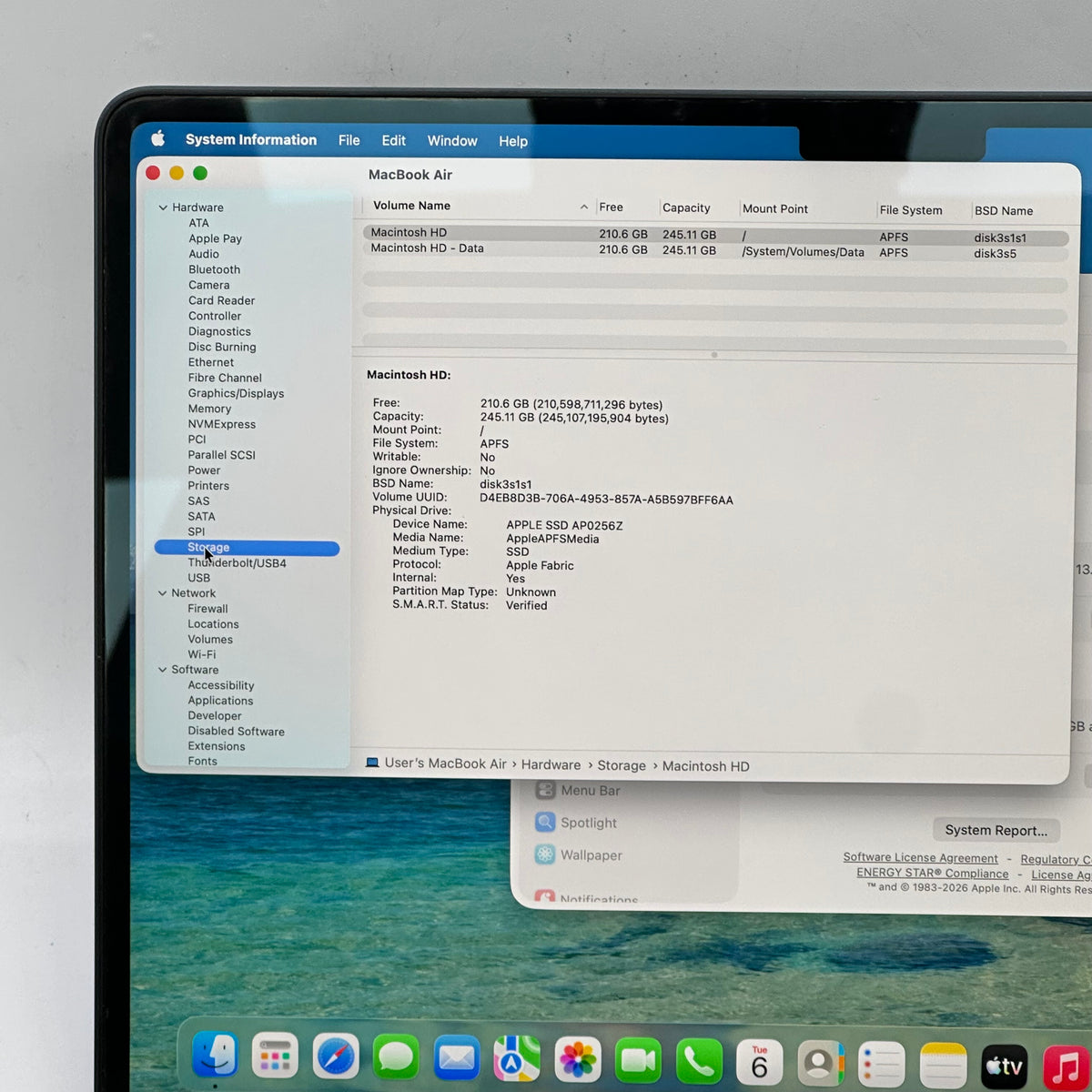Viewport: 1092px width, 1092px height.
Task: Click User's MacBook Air in path bar
Action: 445,763
